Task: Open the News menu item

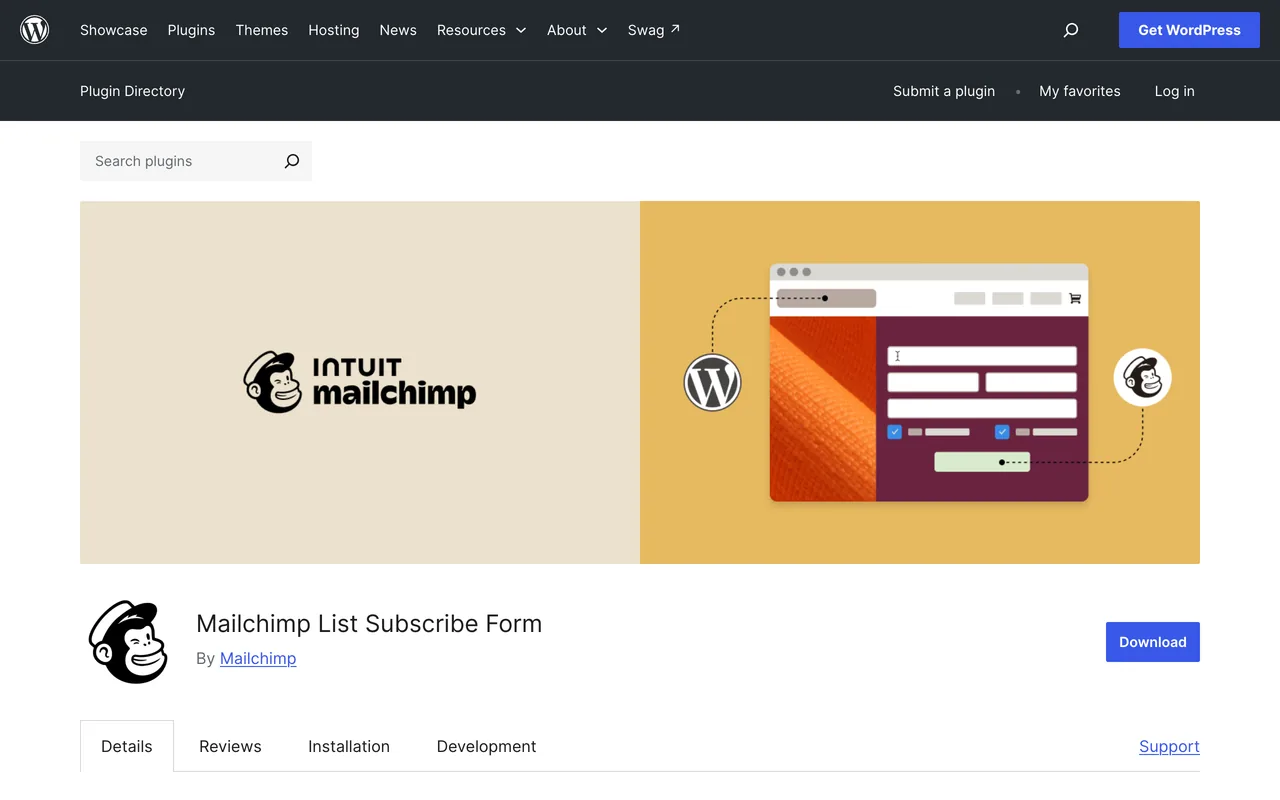Action: pos(398,30)
